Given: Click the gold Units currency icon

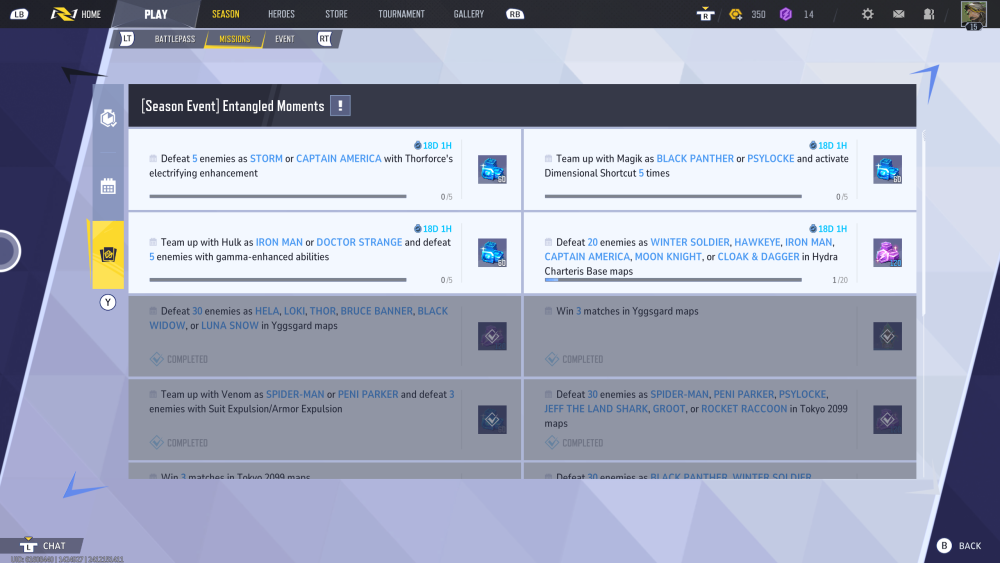Looking at the screenshot, I should (735, 14).
